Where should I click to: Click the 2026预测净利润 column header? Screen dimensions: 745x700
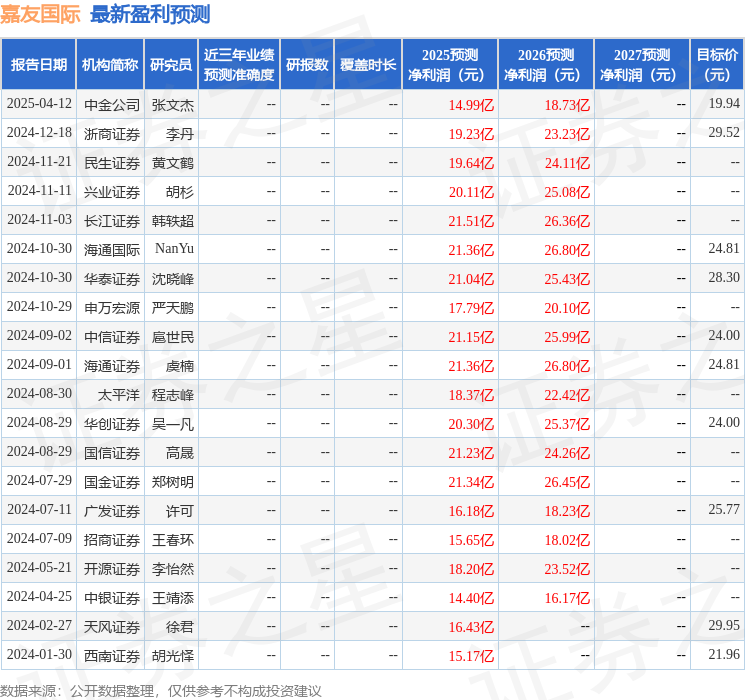tap(546, 65)
